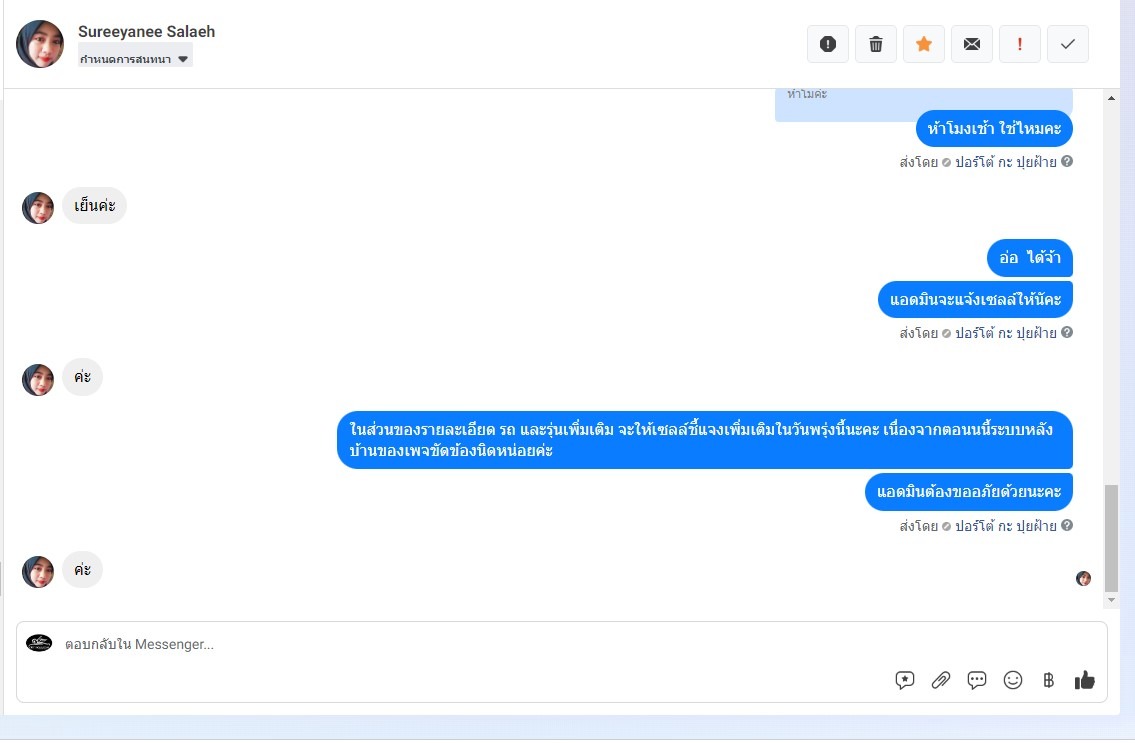Mark conversation as spam with exclamation circle icon

(827, 44)
